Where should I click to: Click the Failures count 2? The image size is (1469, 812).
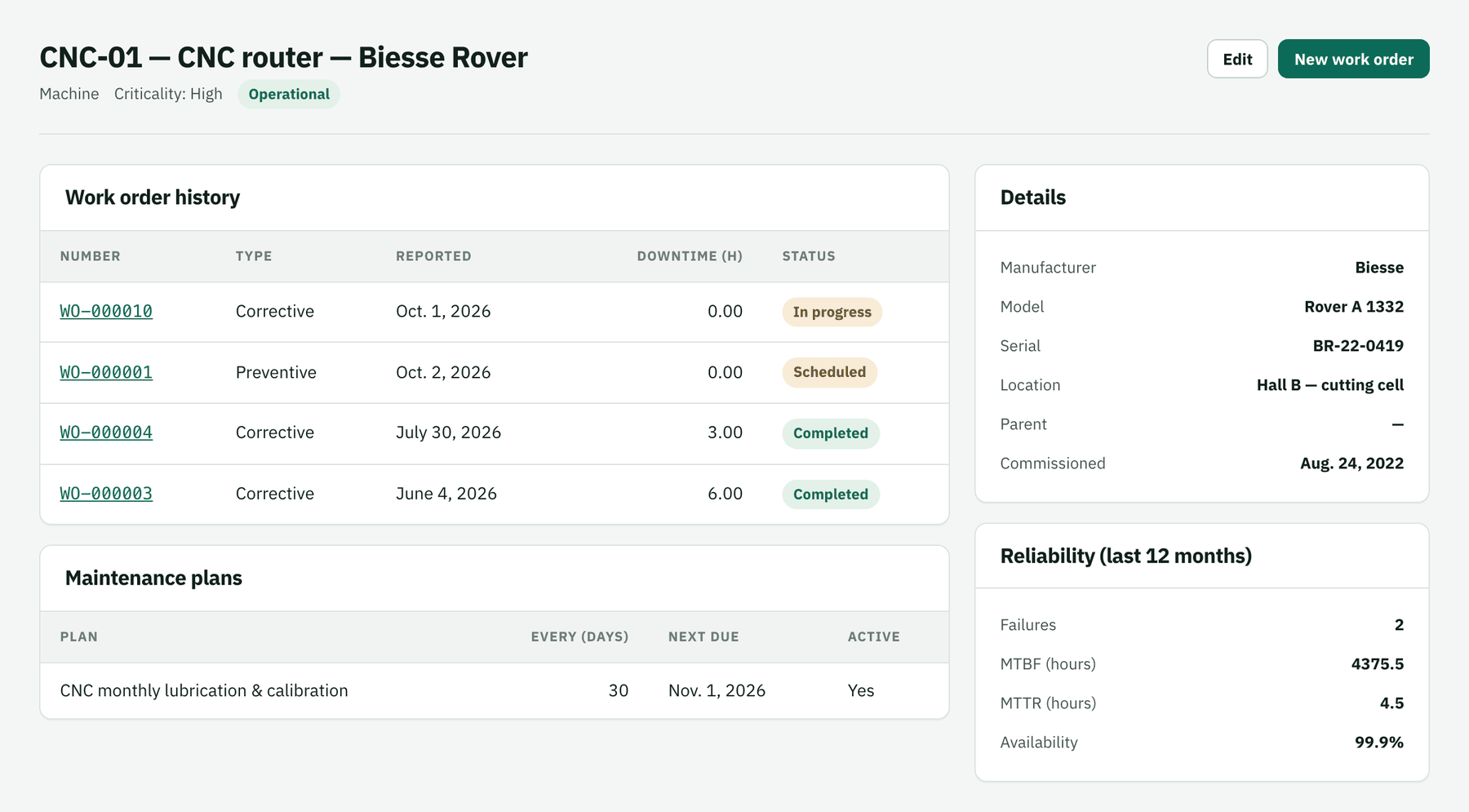click(x=1399, y=625)
